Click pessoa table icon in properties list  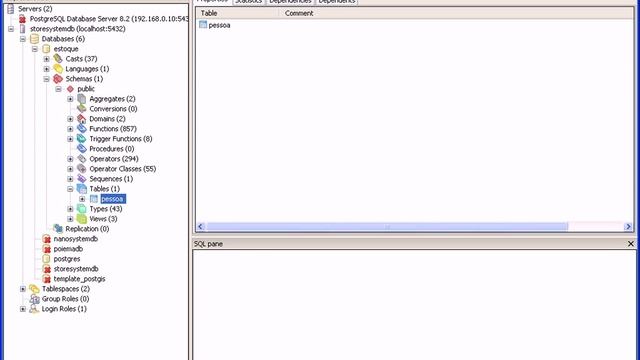tap(203, 24)
